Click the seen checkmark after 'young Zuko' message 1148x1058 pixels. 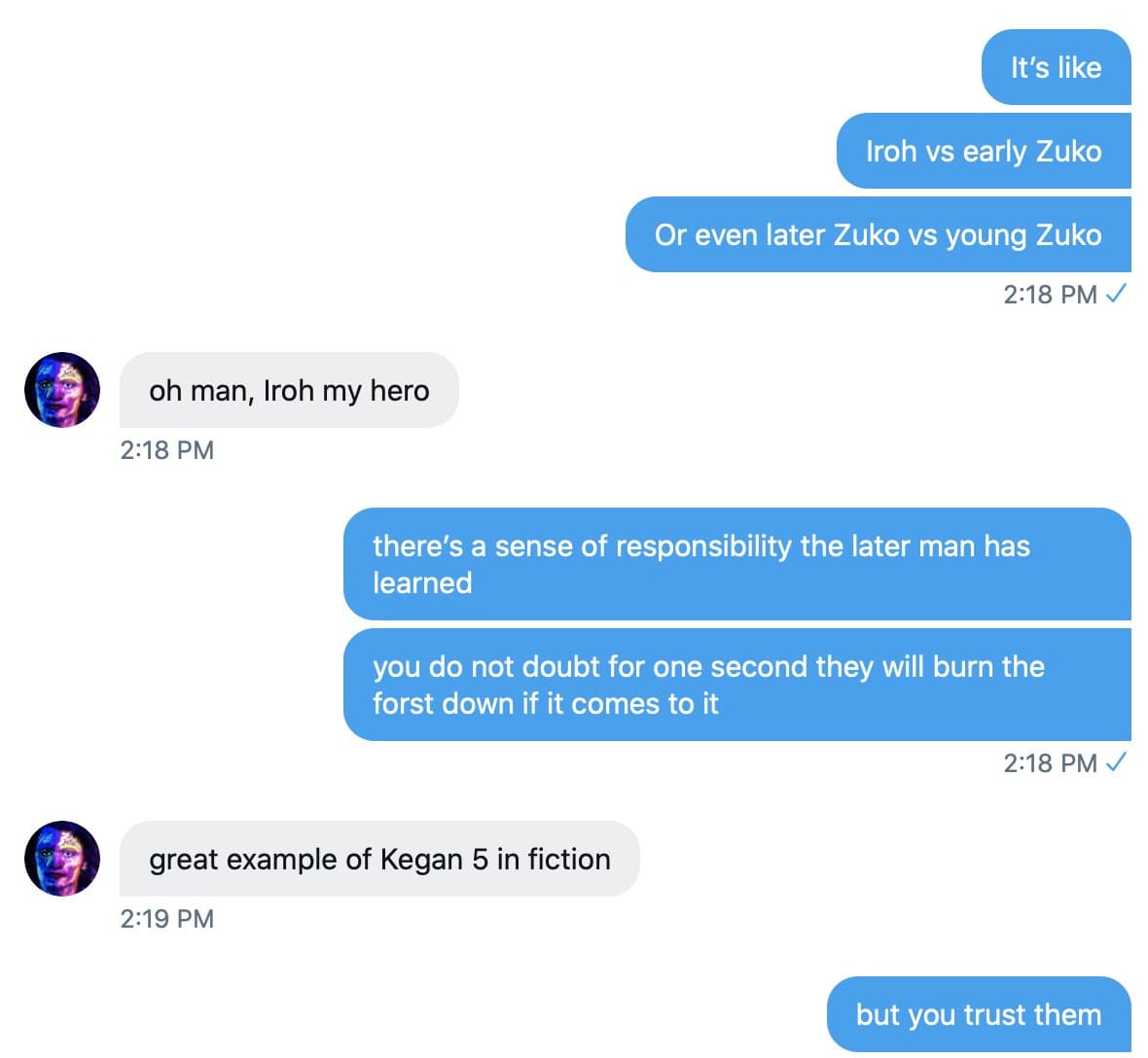click(1117, 294)
